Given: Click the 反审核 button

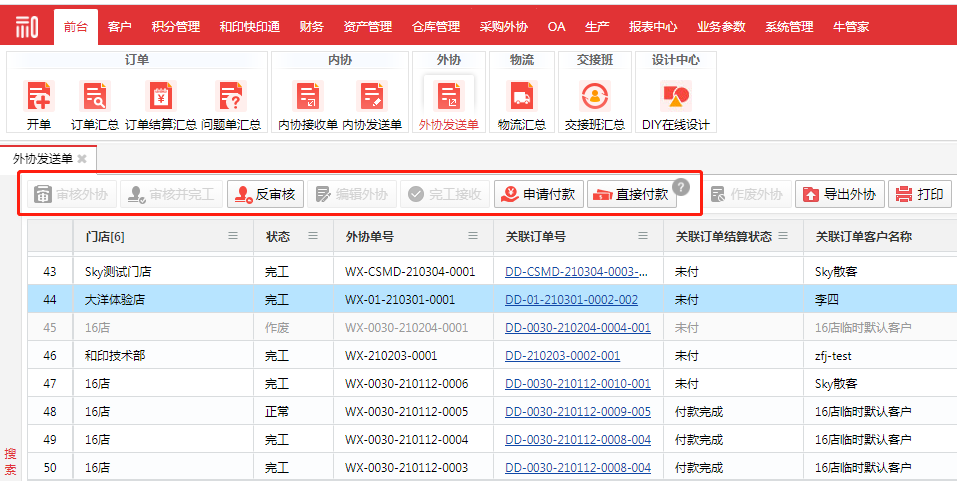Looking at the screenshot, I should 264,194.
